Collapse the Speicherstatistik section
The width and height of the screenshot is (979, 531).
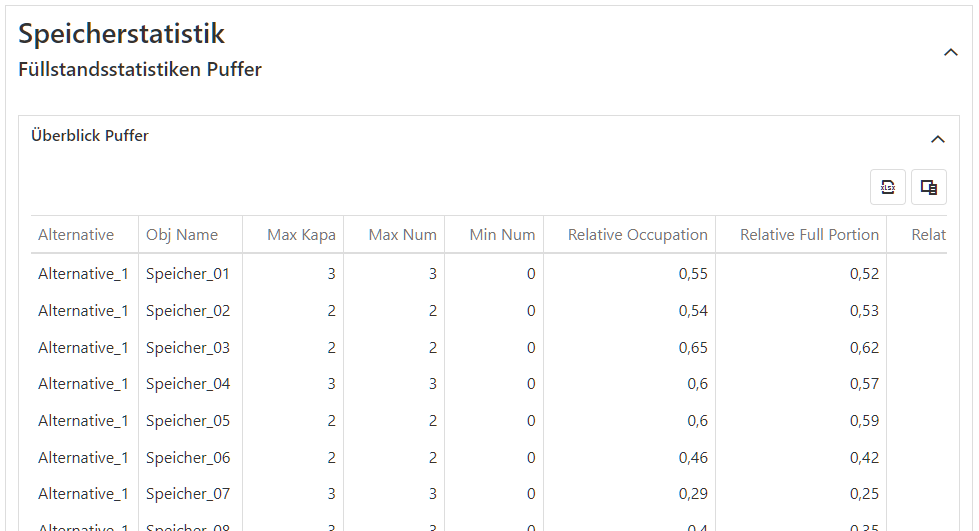click(950, 52)
